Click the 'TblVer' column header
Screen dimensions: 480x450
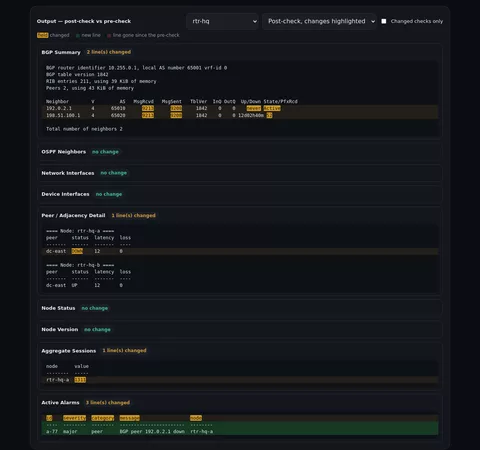[x=199, y=102]
